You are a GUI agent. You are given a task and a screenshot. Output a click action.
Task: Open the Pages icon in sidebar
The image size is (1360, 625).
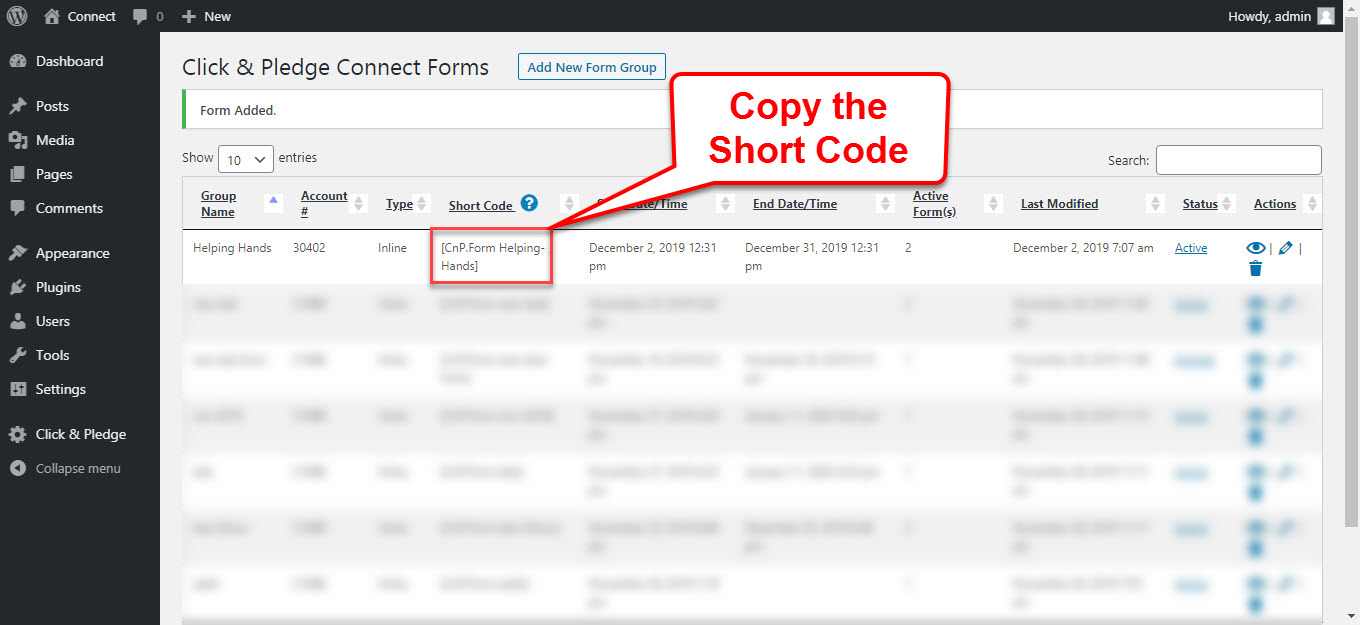pos(18,174)
